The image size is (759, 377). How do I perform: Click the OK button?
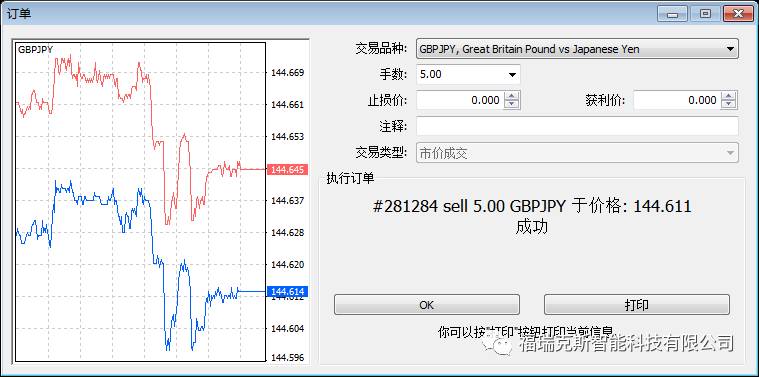coord(426,305)
